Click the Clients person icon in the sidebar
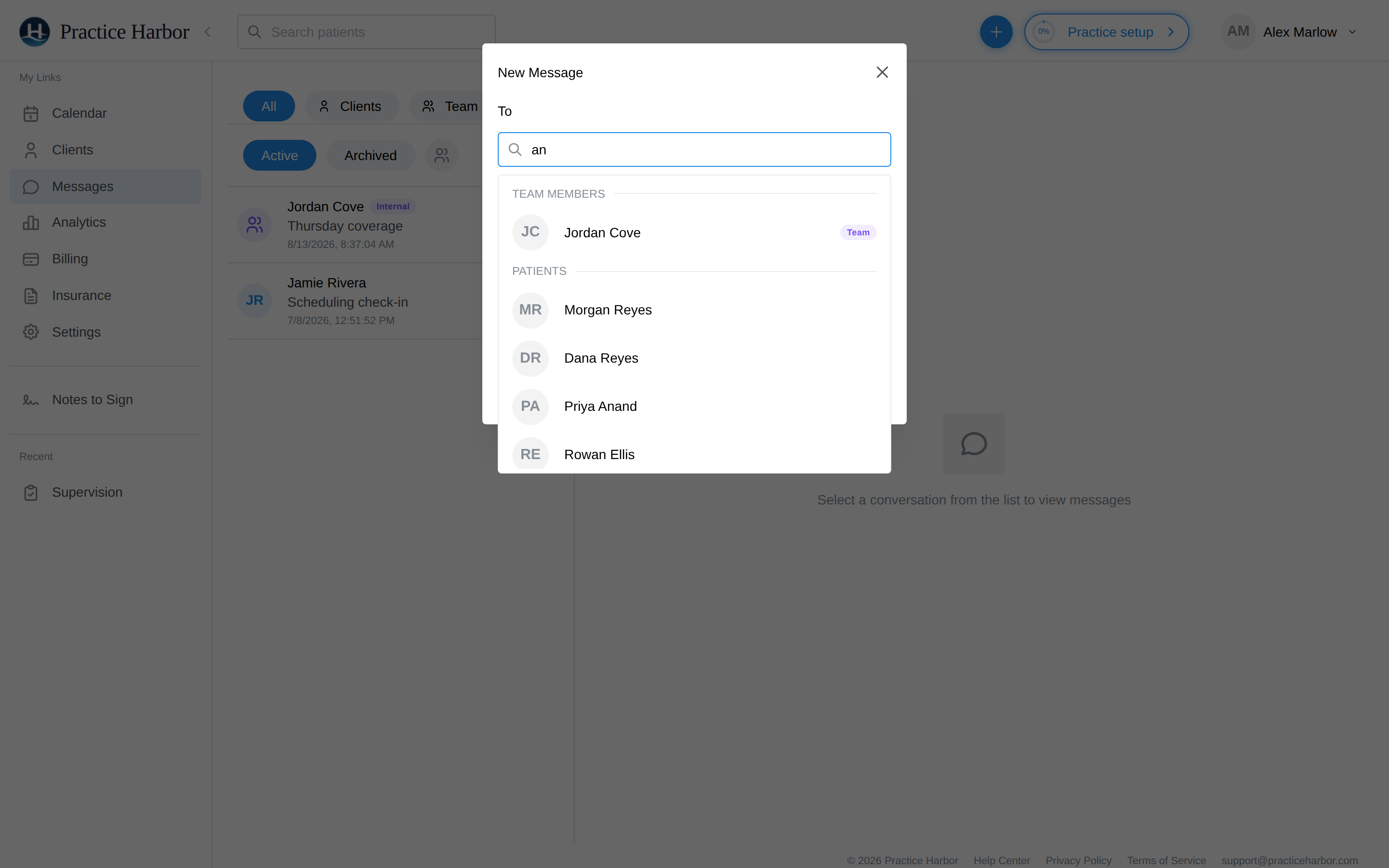The height and width of the screenshot is (868, 1389). pos(31,150)
